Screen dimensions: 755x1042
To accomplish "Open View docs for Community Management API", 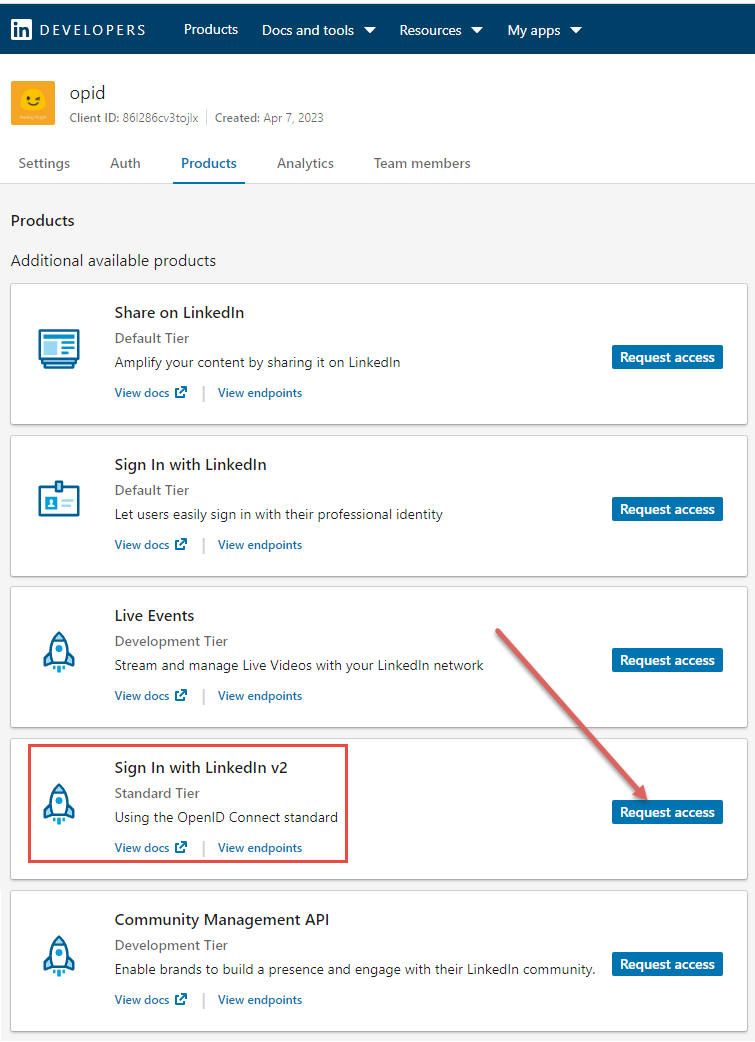I will pos(151,1000).
